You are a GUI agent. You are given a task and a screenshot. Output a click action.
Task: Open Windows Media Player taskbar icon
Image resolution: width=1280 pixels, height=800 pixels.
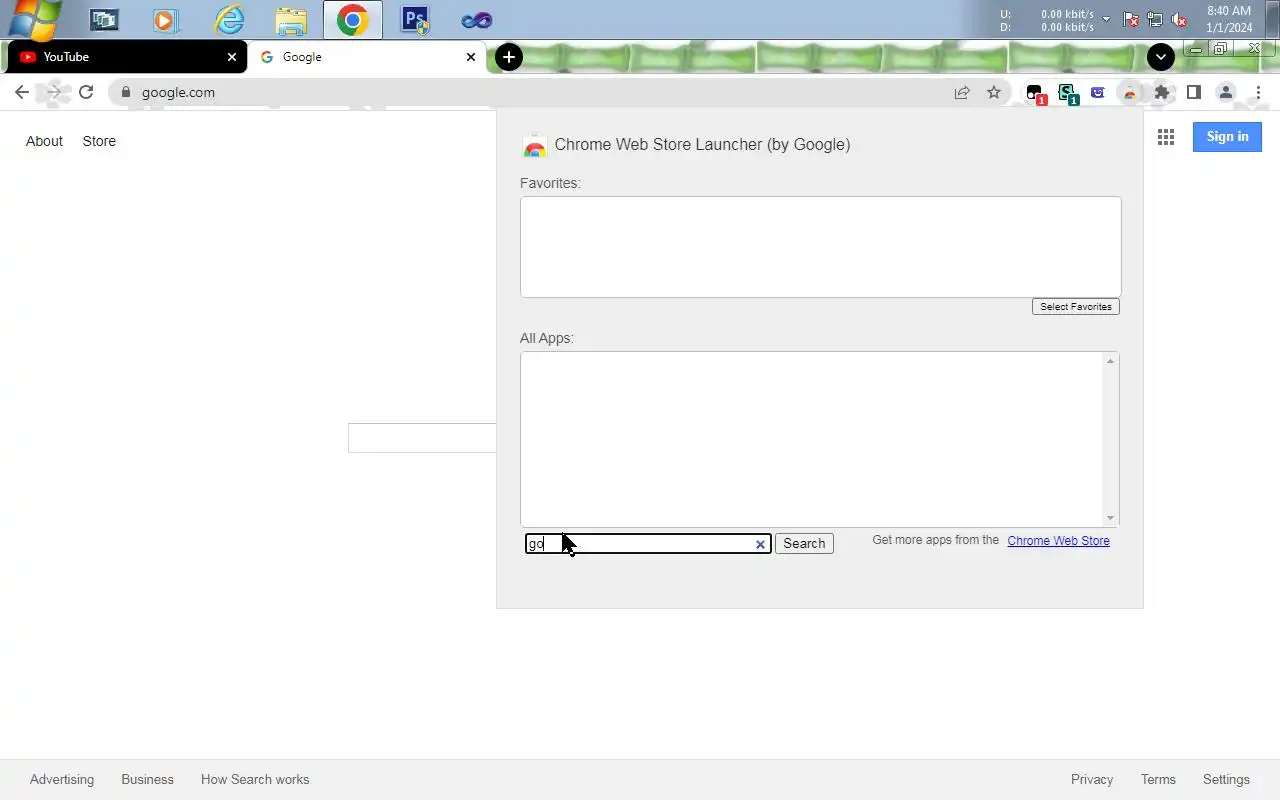point(166,20)
